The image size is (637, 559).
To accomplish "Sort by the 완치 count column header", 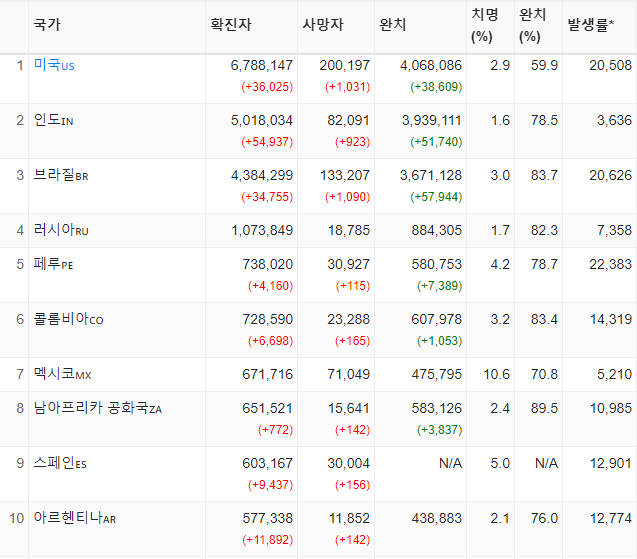I will pyautogui.click(x=392, y=25).
